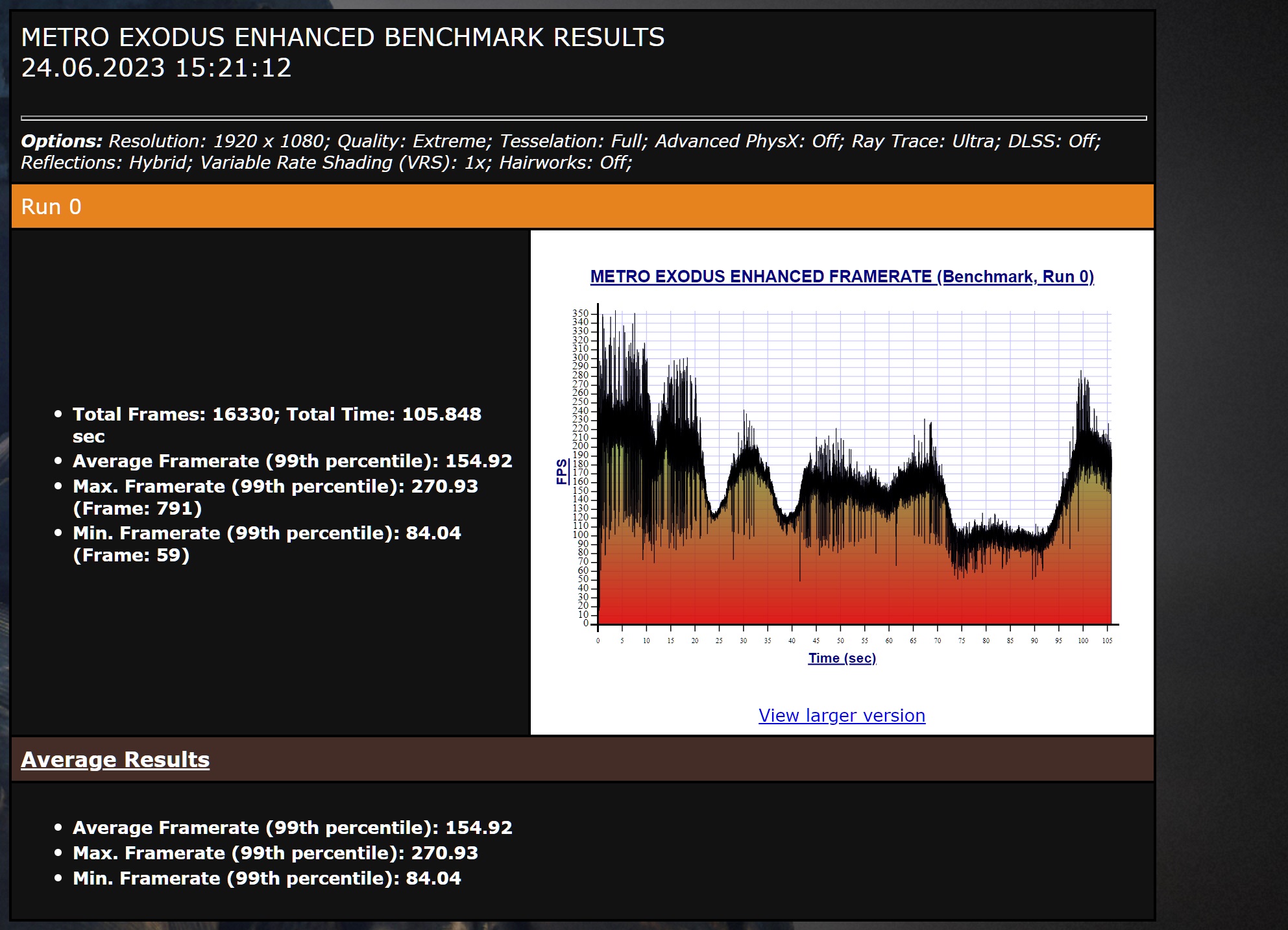Click the Average Results heading
The image size is (1288, 930).
[x=115, y=759]
